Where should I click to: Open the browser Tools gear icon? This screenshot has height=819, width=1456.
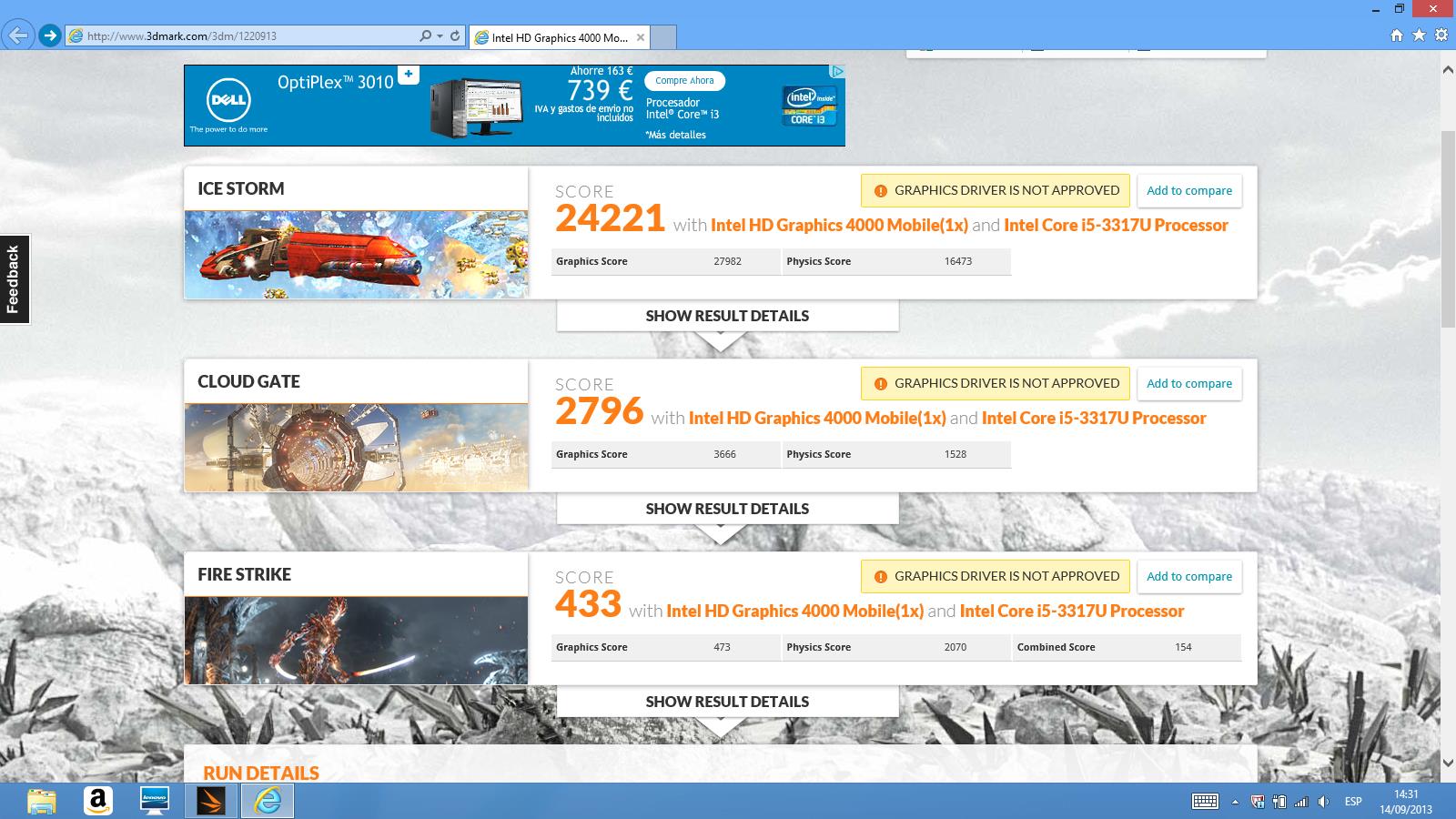[x=1441, y=35]
